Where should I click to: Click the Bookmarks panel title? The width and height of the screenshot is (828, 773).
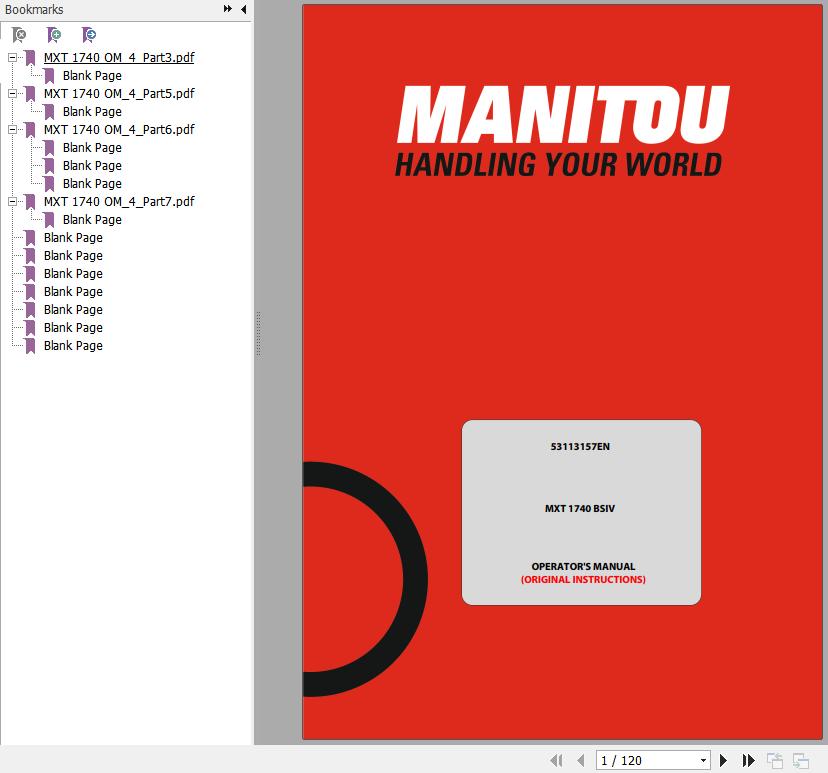tap(34, 10)
